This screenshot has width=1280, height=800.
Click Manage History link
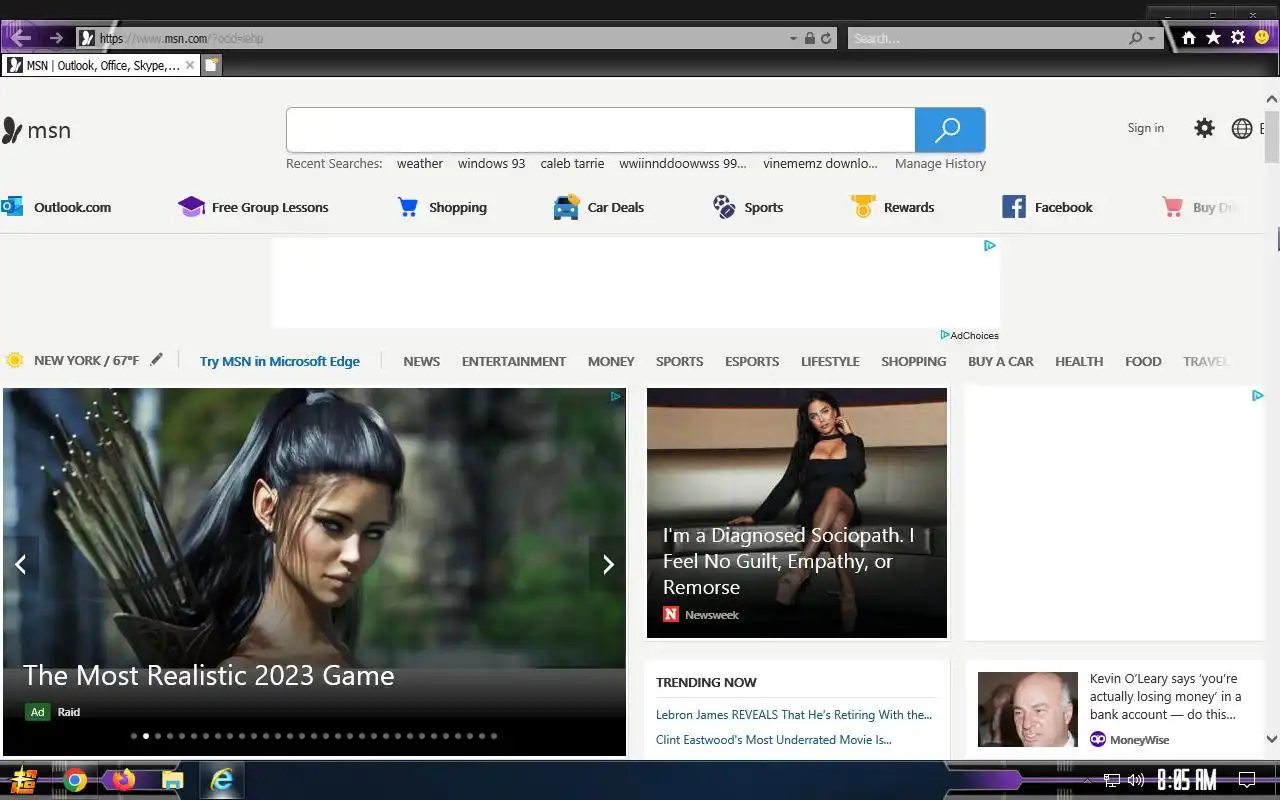click(940, 163)
